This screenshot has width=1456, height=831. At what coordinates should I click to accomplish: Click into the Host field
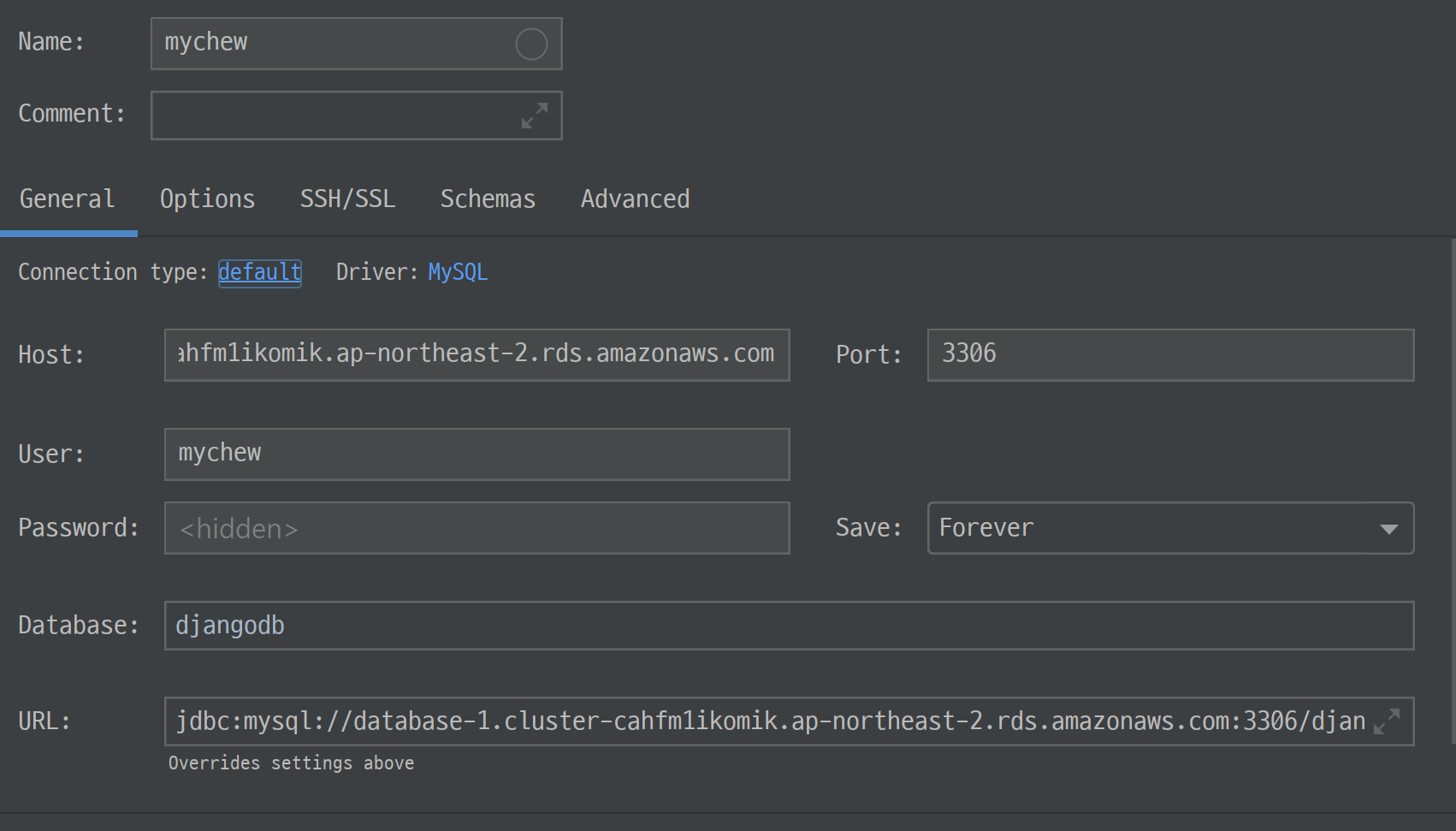tap(477, 355)
